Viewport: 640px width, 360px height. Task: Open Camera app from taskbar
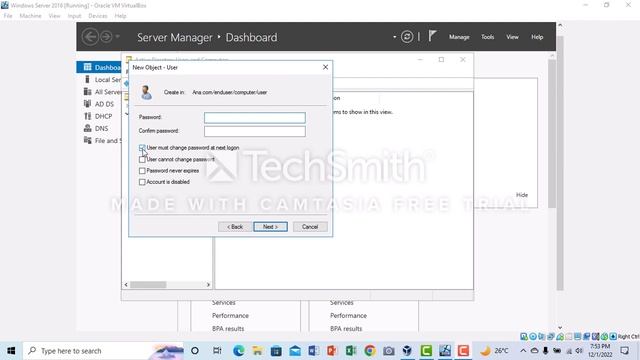pyautogui.click(x=389, y=351)
